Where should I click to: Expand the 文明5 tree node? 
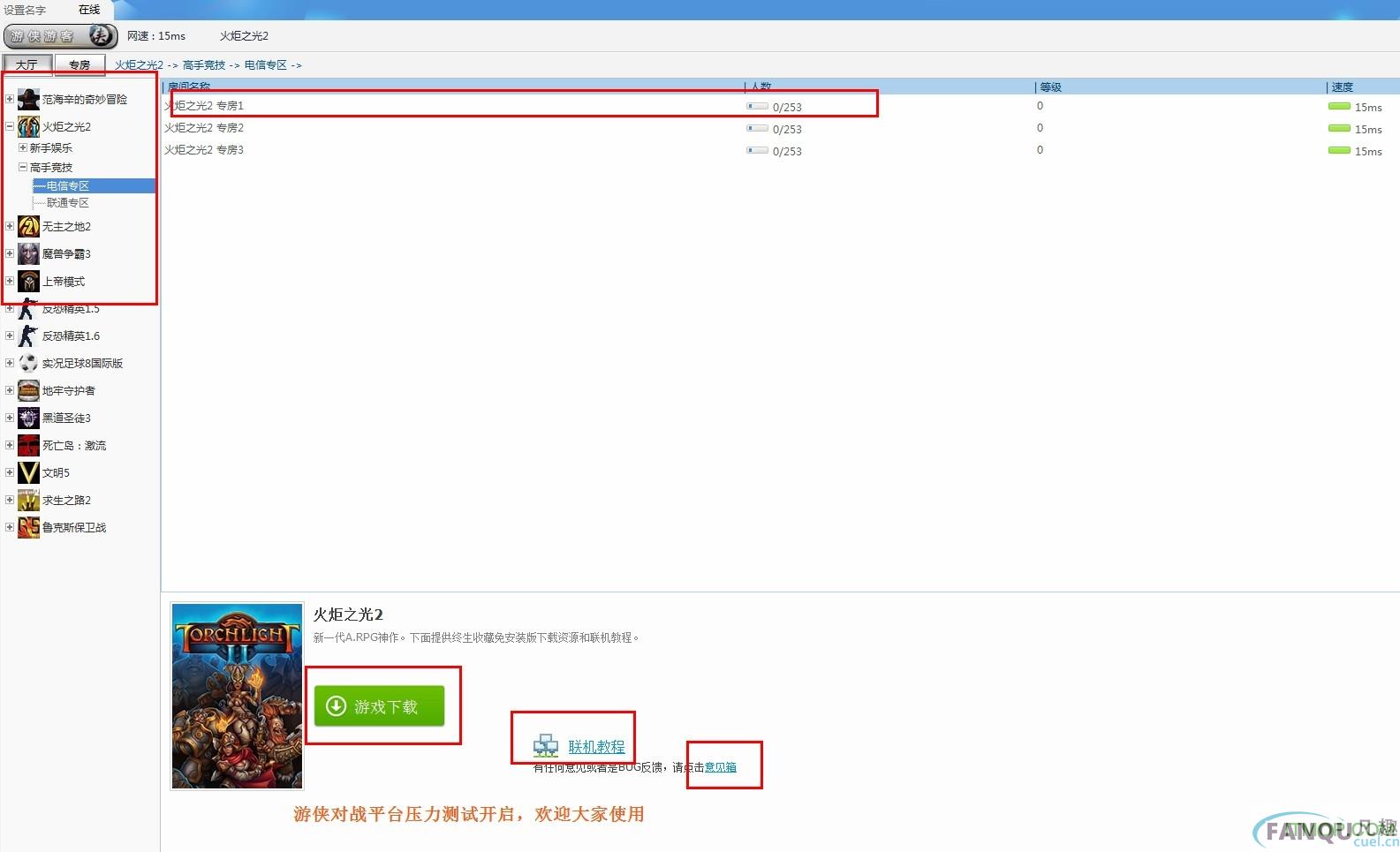click(x=10, y=472)
